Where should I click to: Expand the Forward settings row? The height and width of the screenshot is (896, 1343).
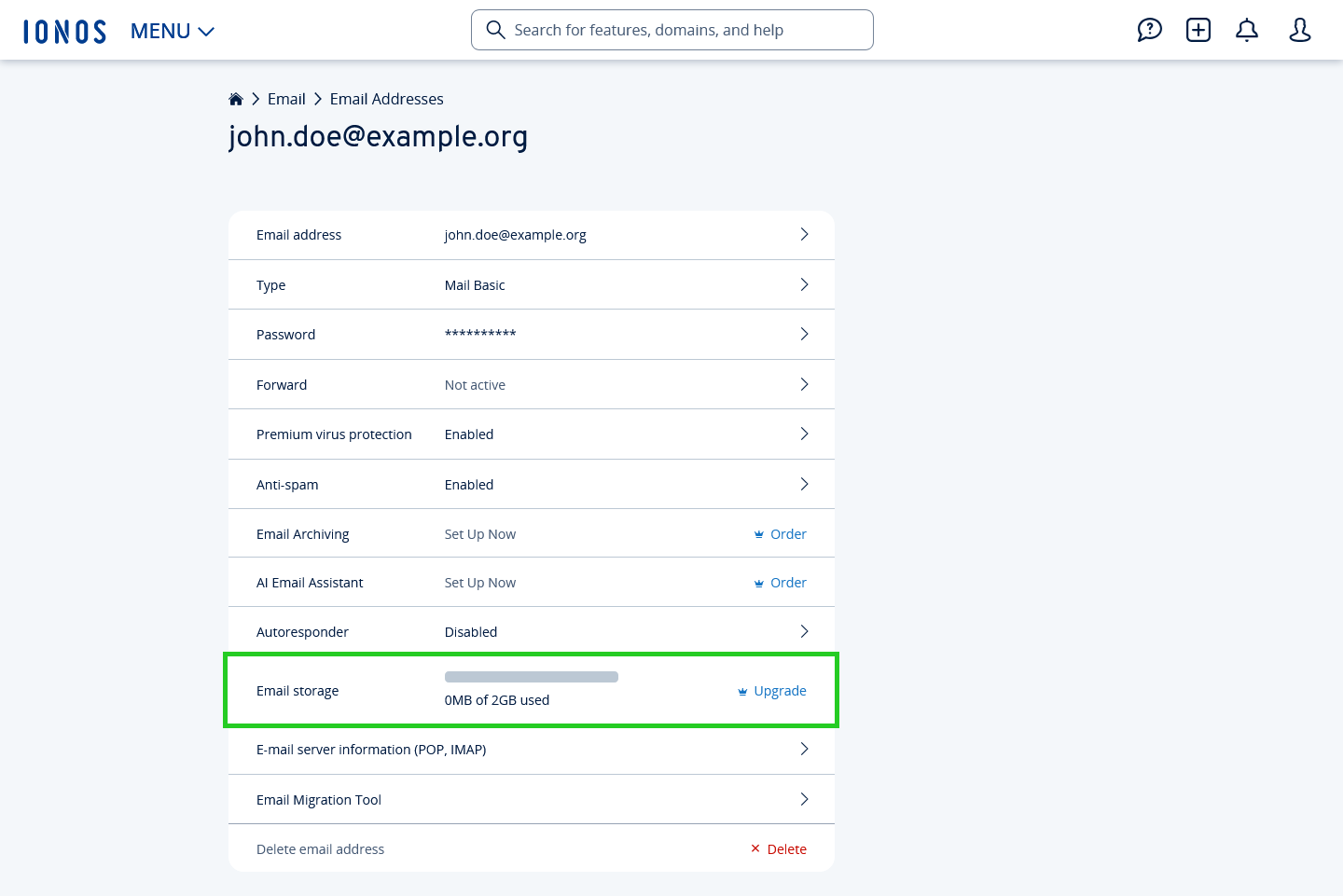coord(804,383)
